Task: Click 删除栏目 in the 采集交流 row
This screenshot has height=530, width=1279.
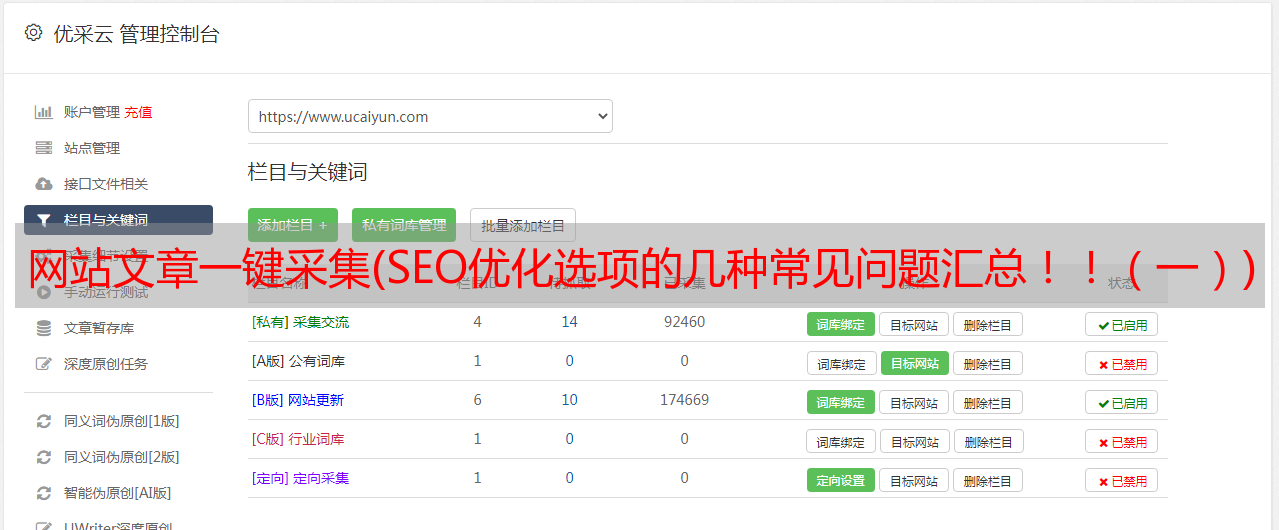Action: click(x=987, y=324)
